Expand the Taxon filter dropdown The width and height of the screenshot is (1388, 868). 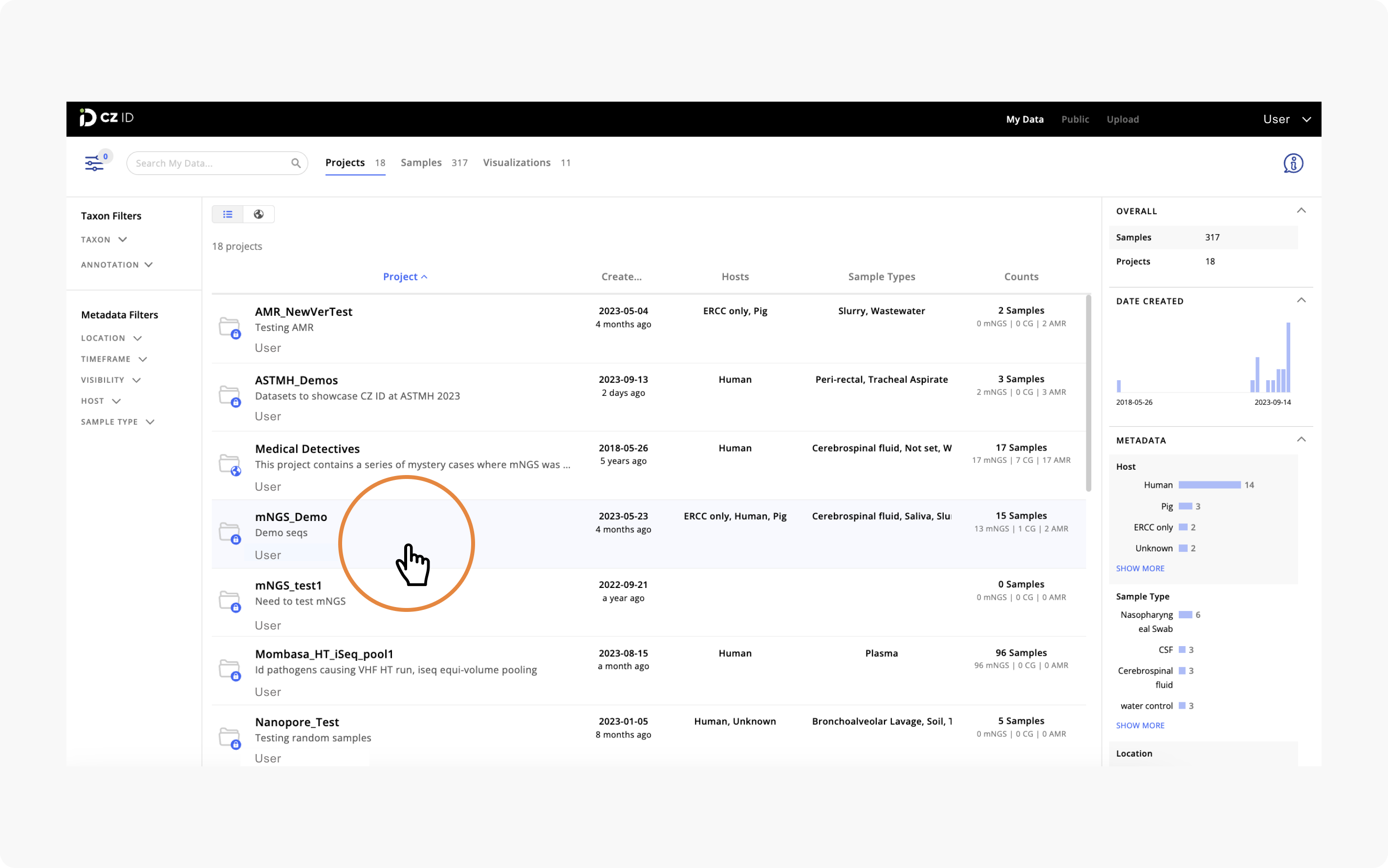click(x=104, y=239)
